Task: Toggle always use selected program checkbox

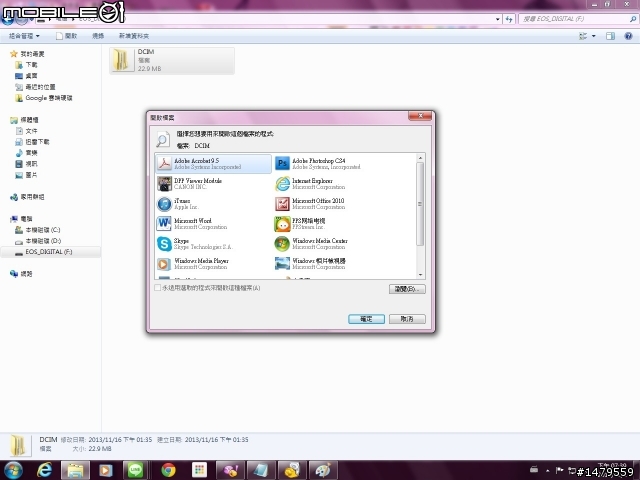Action: click(158, 288)
